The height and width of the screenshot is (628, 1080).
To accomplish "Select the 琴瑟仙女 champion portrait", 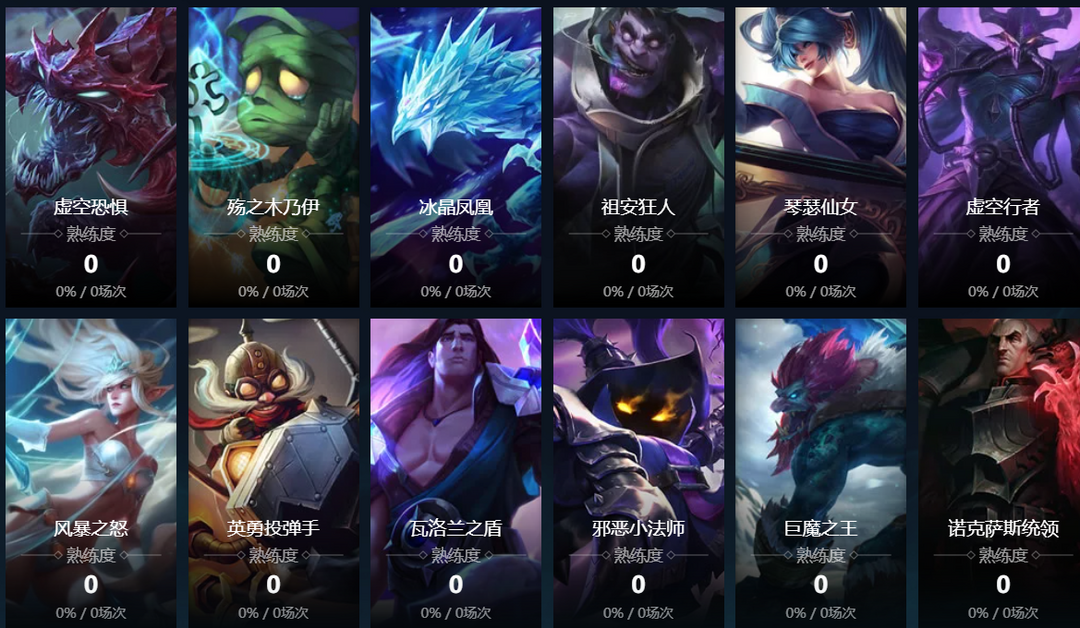I will [820, 157].
